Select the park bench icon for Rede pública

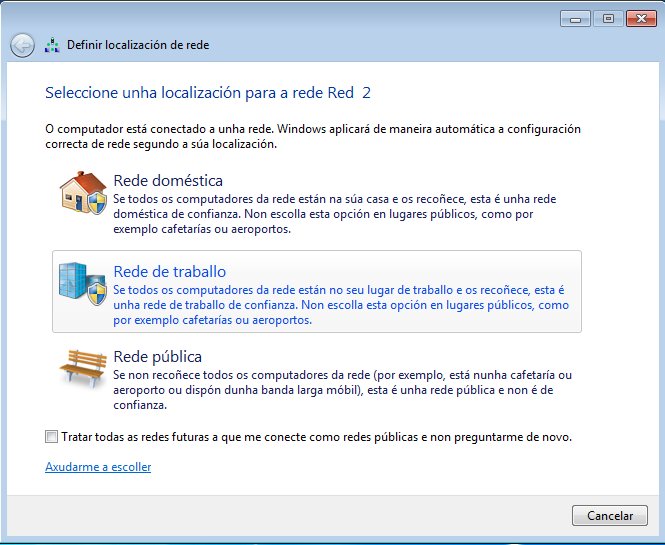coord(83,367)
